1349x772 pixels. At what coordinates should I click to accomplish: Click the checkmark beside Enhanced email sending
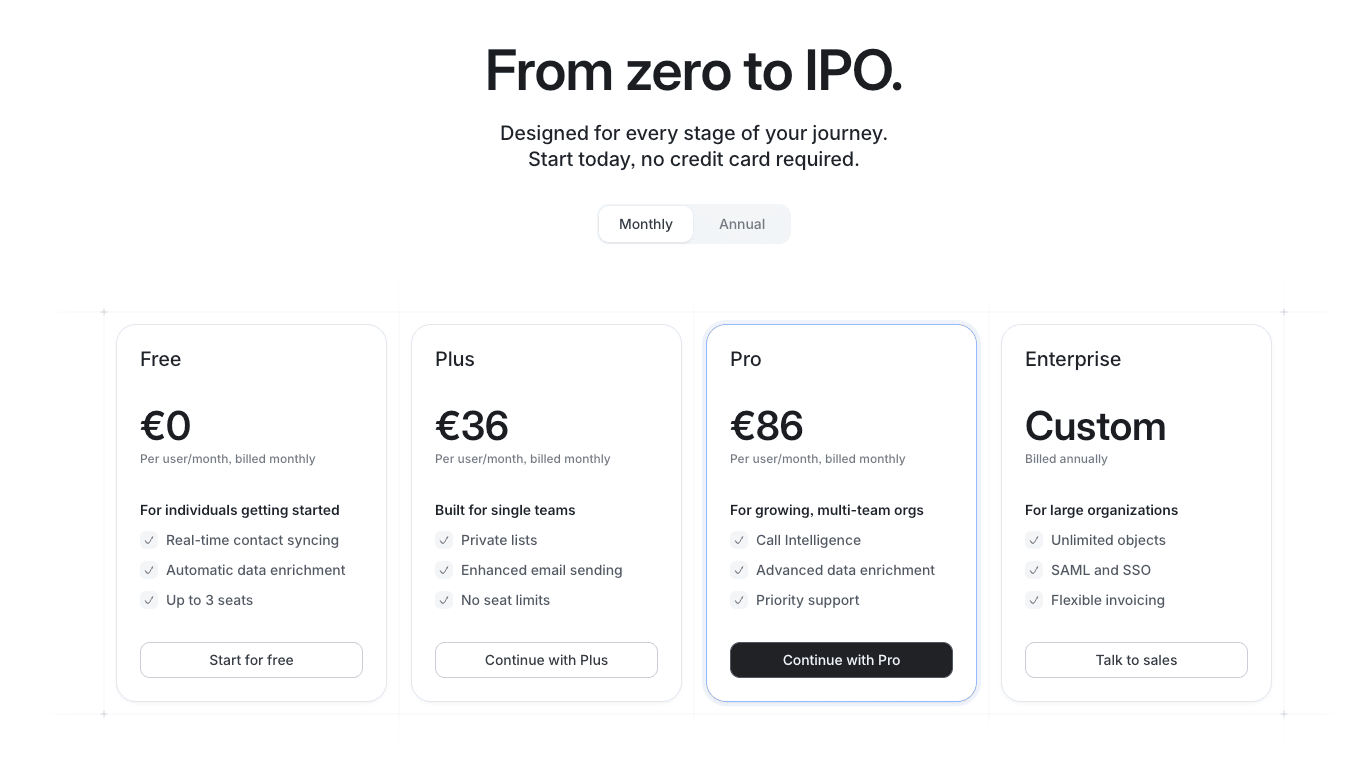pos(443,570)
